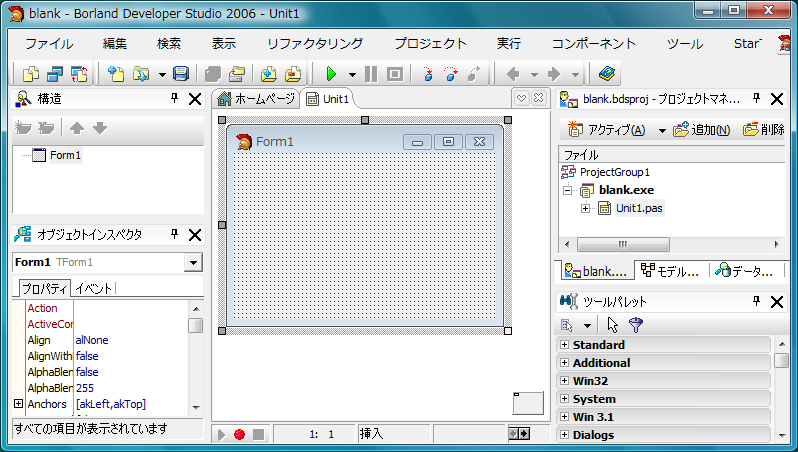Toggle between form and unit view icon
Image resolution: width=798 pixels, height=452 pixels.
tap(79, 74)
